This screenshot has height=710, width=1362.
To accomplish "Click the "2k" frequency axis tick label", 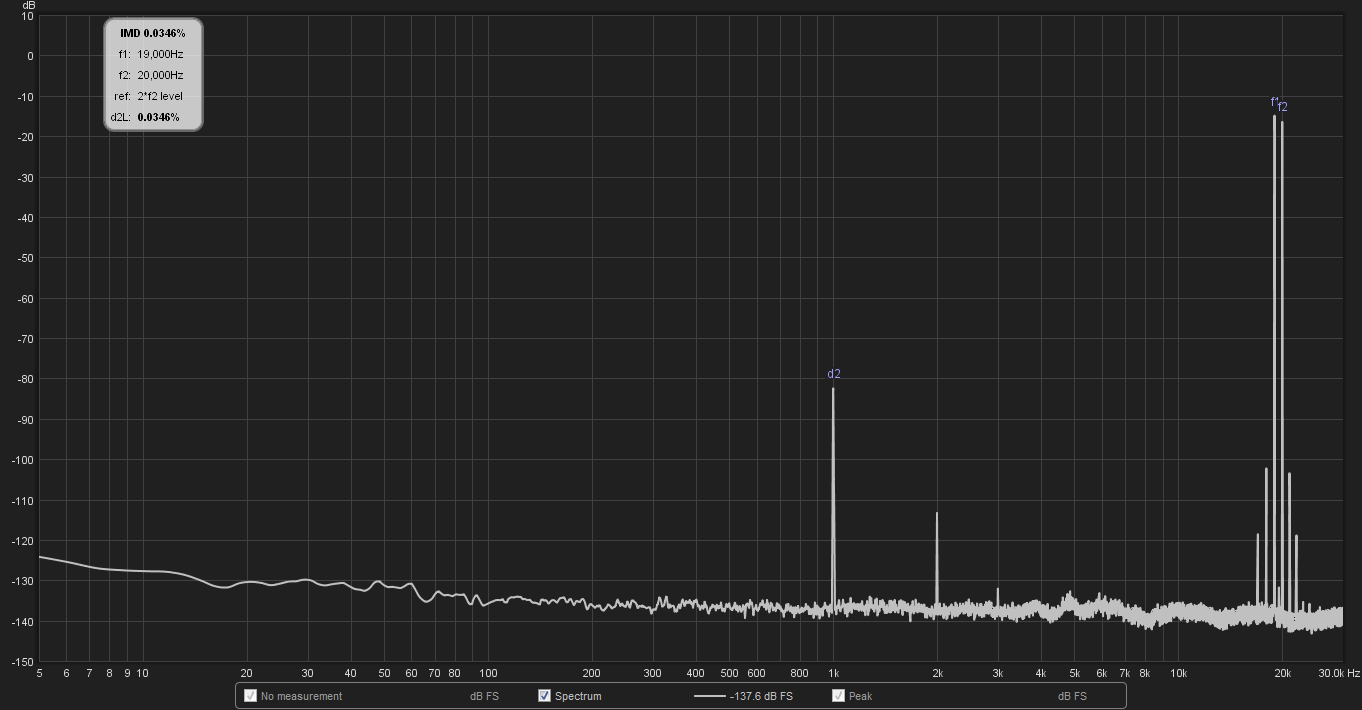I will [x=937, y=673].
